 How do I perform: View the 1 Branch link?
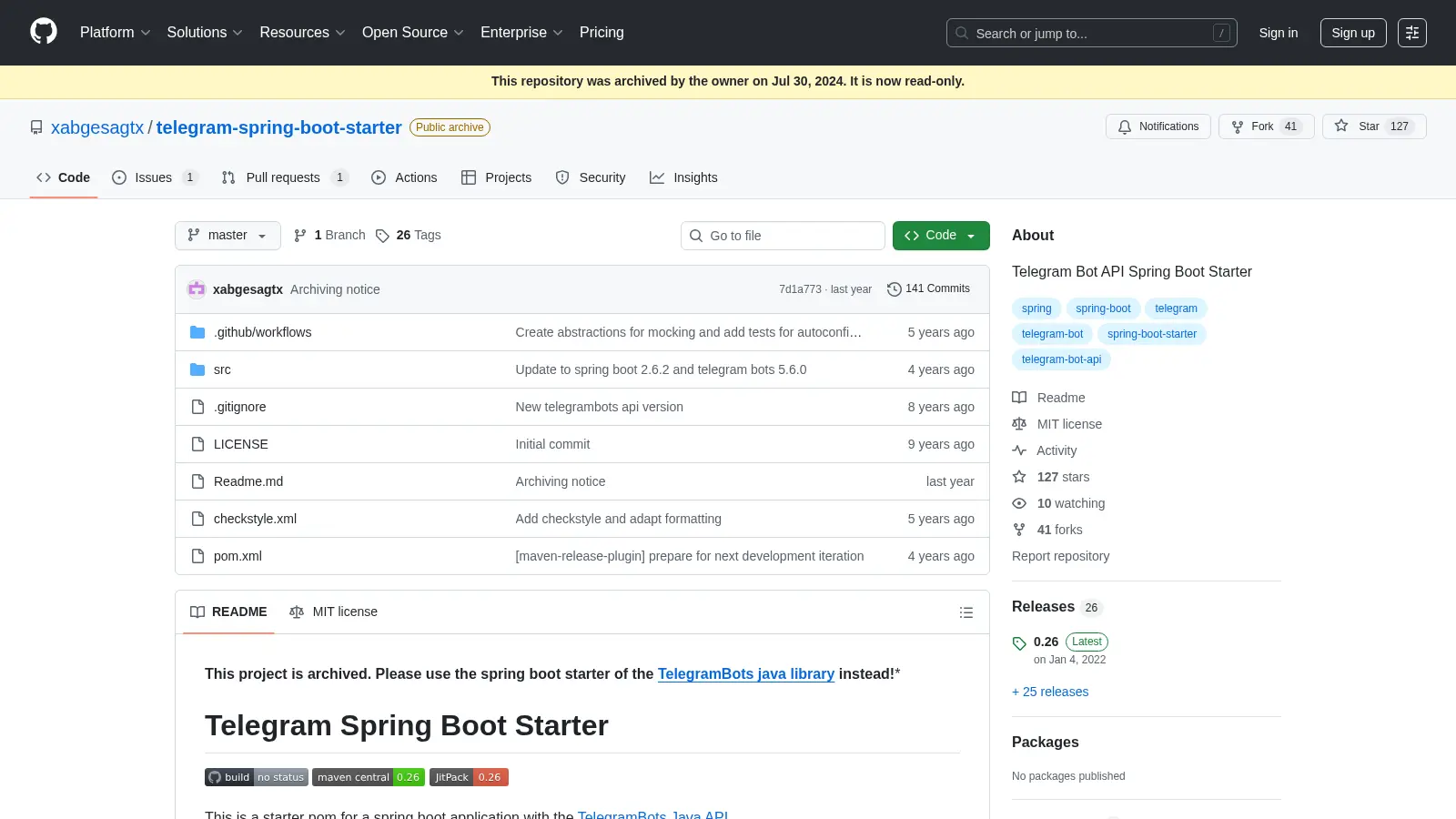coord(329,235)
